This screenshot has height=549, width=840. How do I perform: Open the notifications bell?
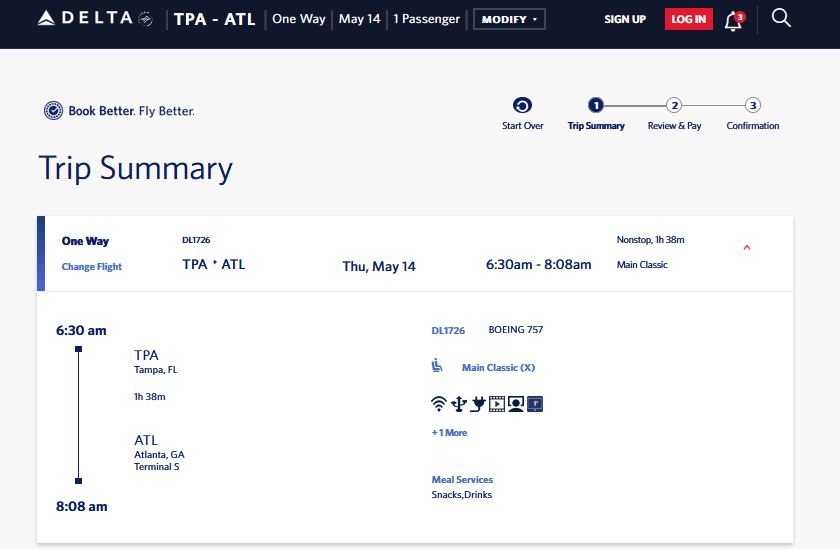click(733, 21)
